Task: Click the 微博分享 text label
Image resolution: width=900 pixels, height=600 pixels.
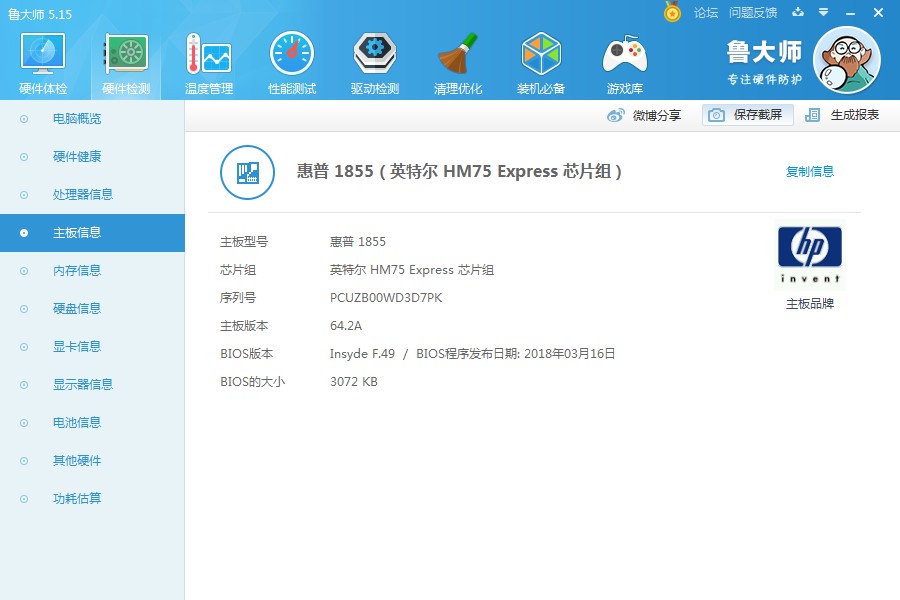Action: click(657, 115)
